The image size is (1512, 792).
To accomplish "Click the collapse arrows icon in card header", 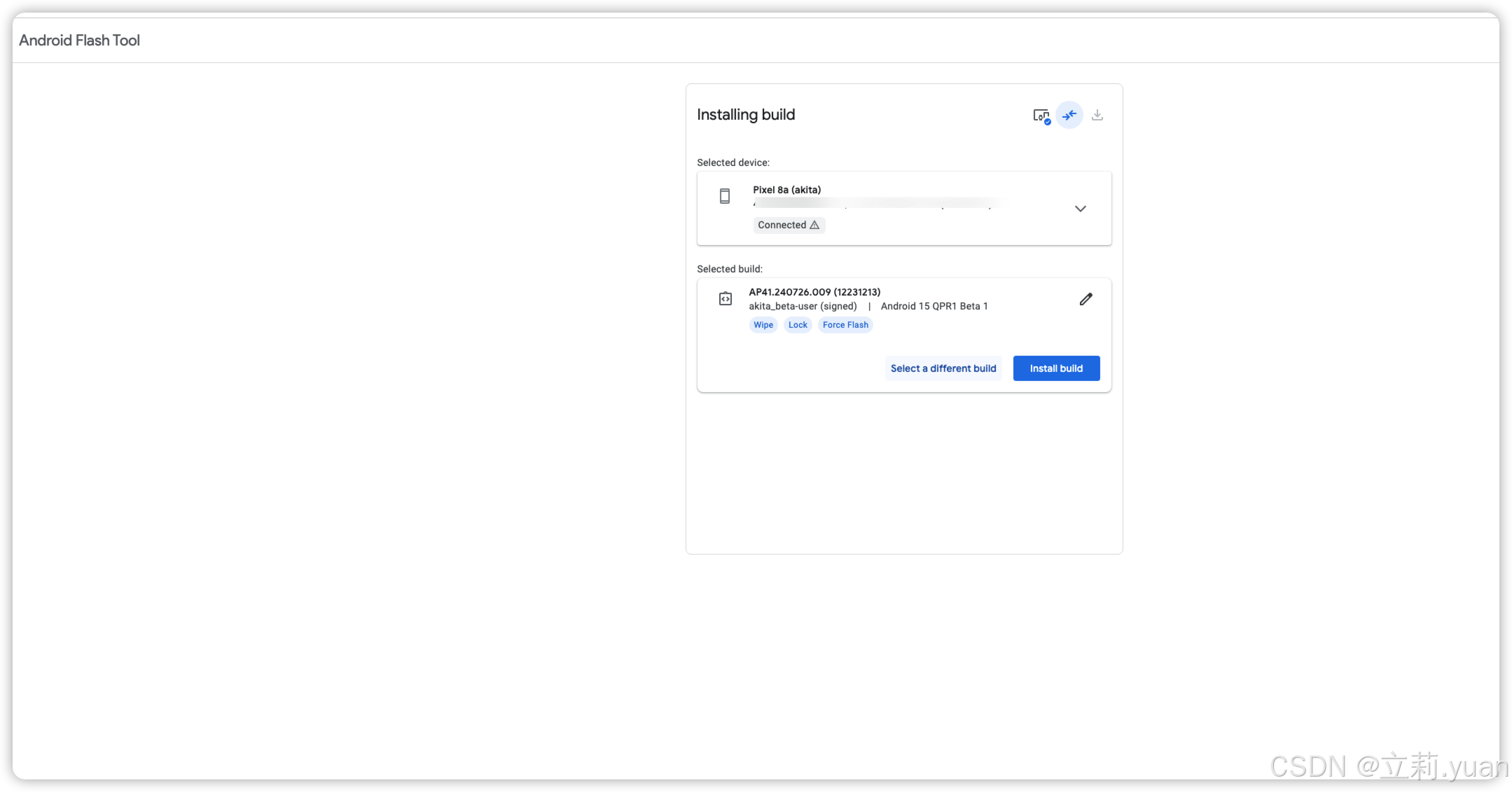I will point(1069,116).
